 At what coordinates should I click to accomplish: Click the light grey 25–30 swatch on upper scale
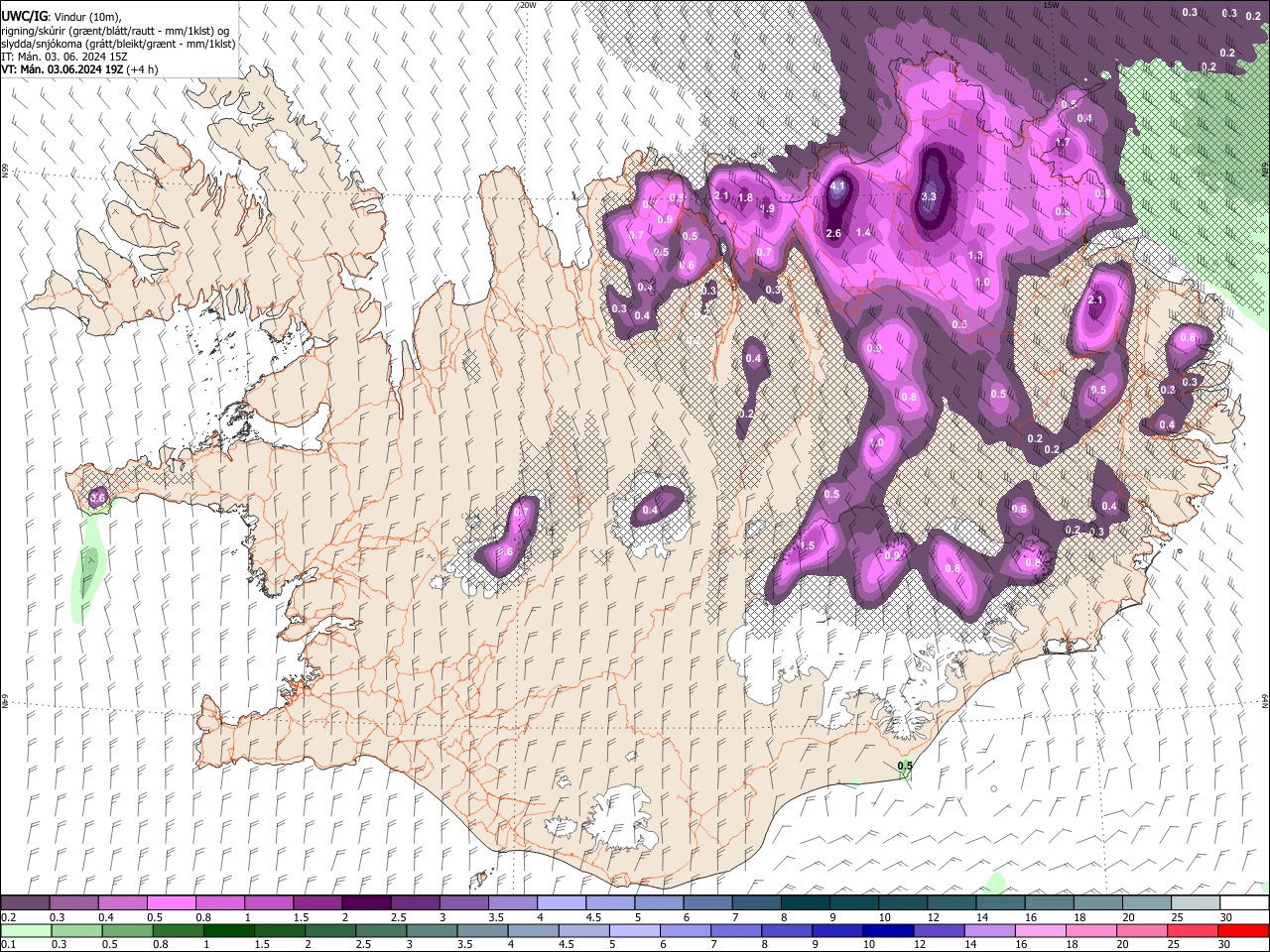click(1196, 903)
